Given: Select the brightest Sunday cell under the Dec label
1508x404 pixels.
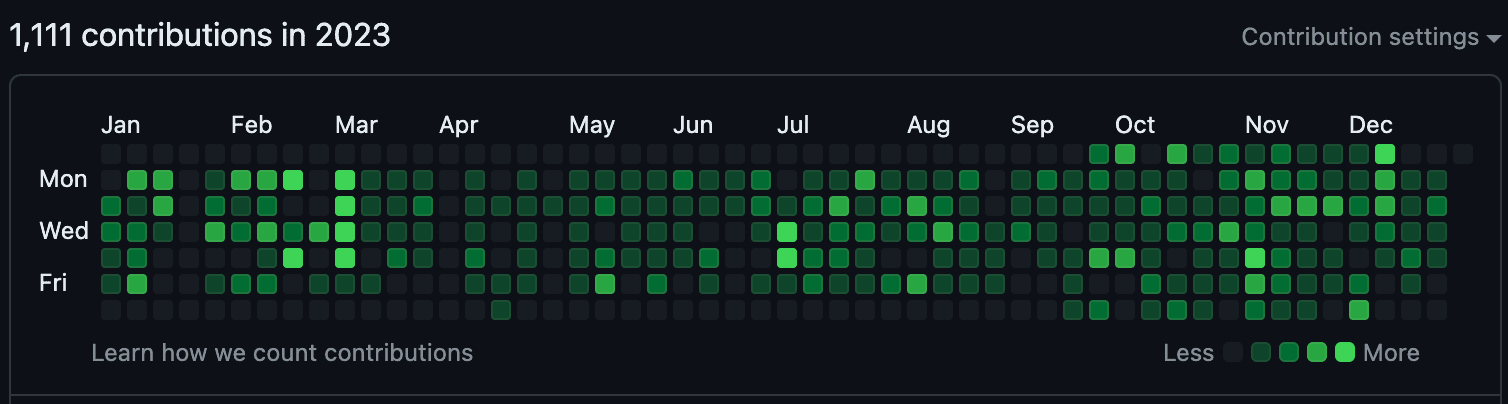Looking at the screenshot, I should tap(1385, 154).
